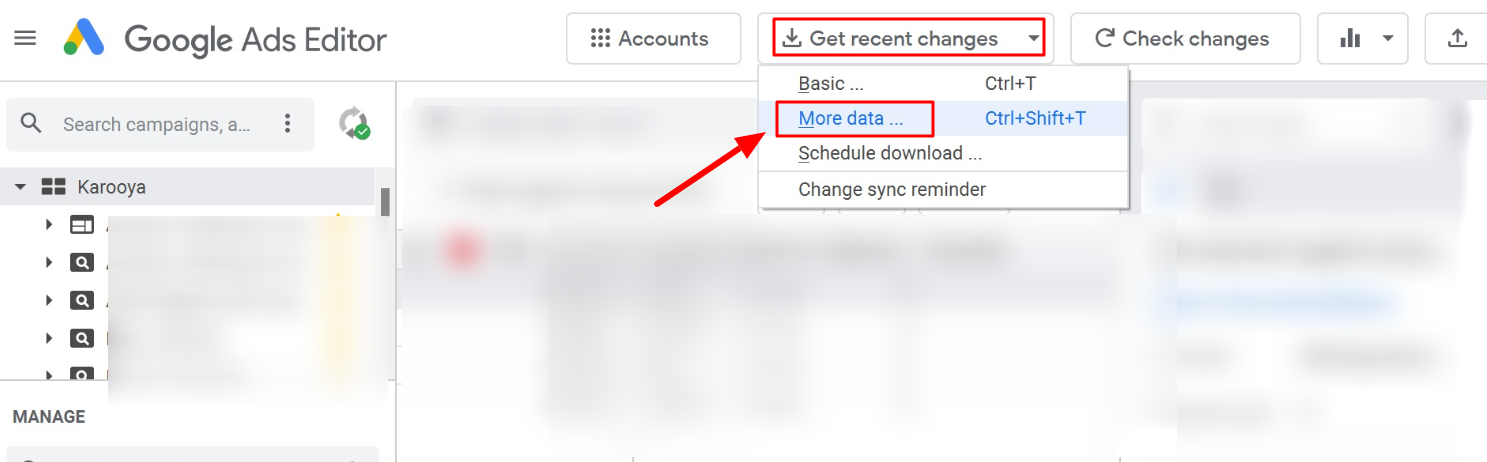This screenshot has width=1487, height=462.
Task: Open the hamburger main menu
Action: (x=25, y=38)
